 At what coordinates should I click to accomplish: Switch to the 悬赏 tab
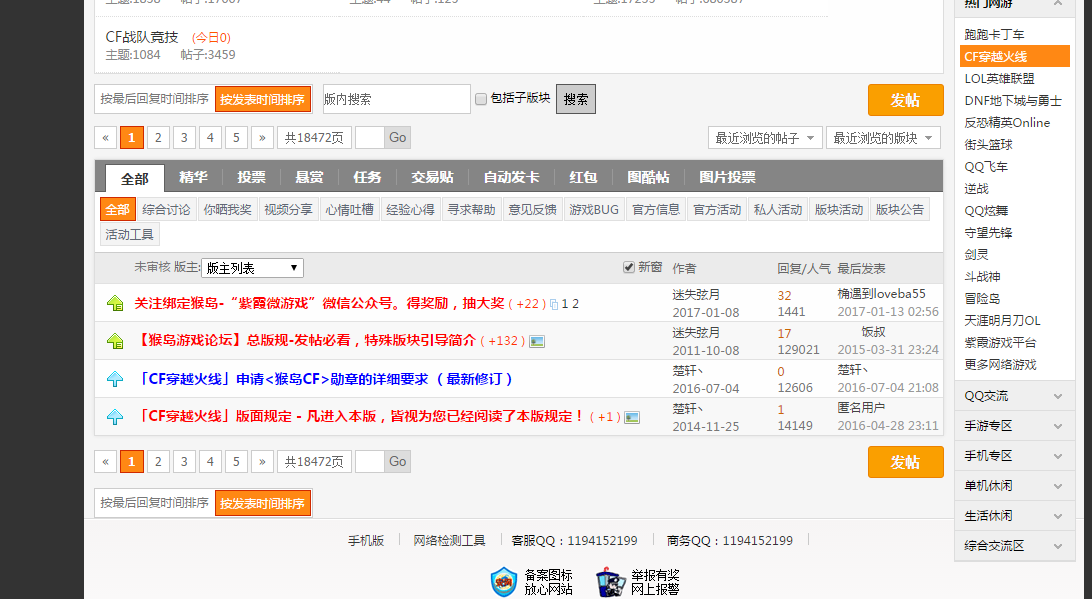309,177
